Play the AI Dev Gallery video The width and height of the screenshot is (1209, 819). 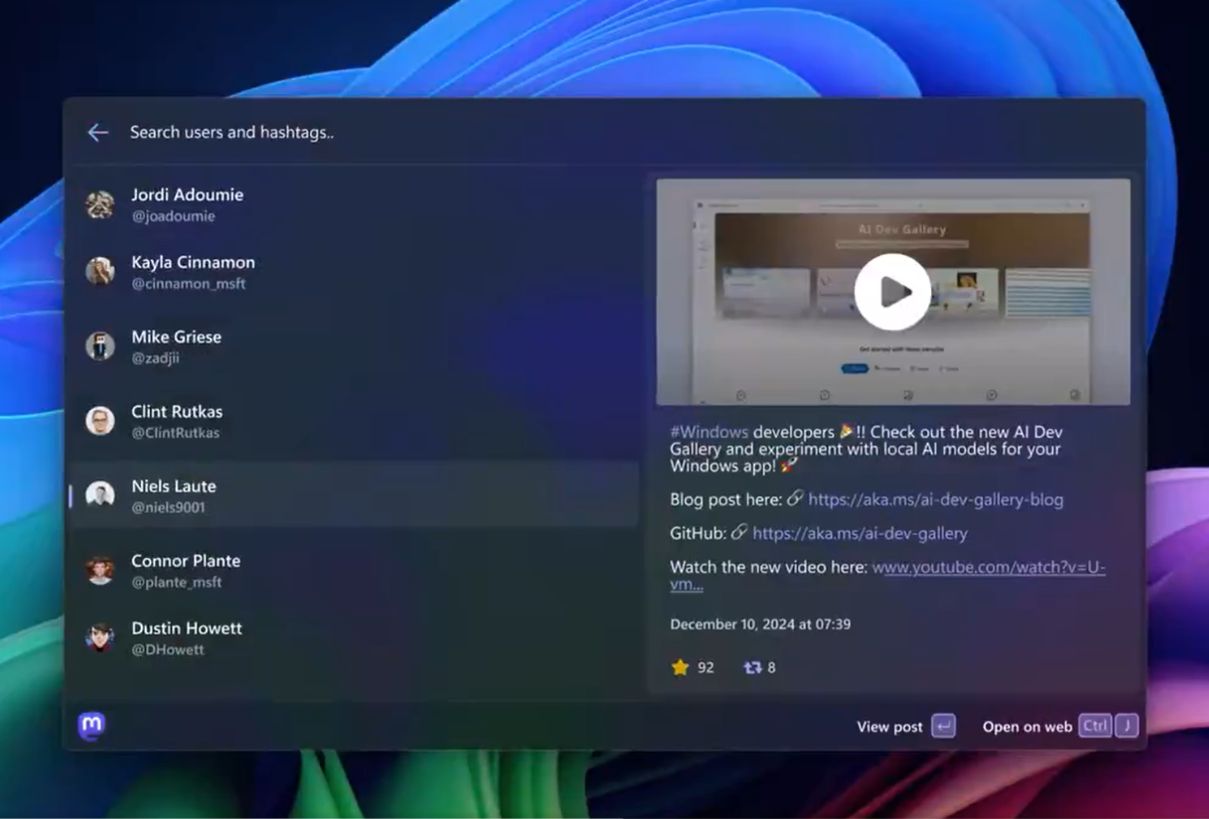(893, 292)
